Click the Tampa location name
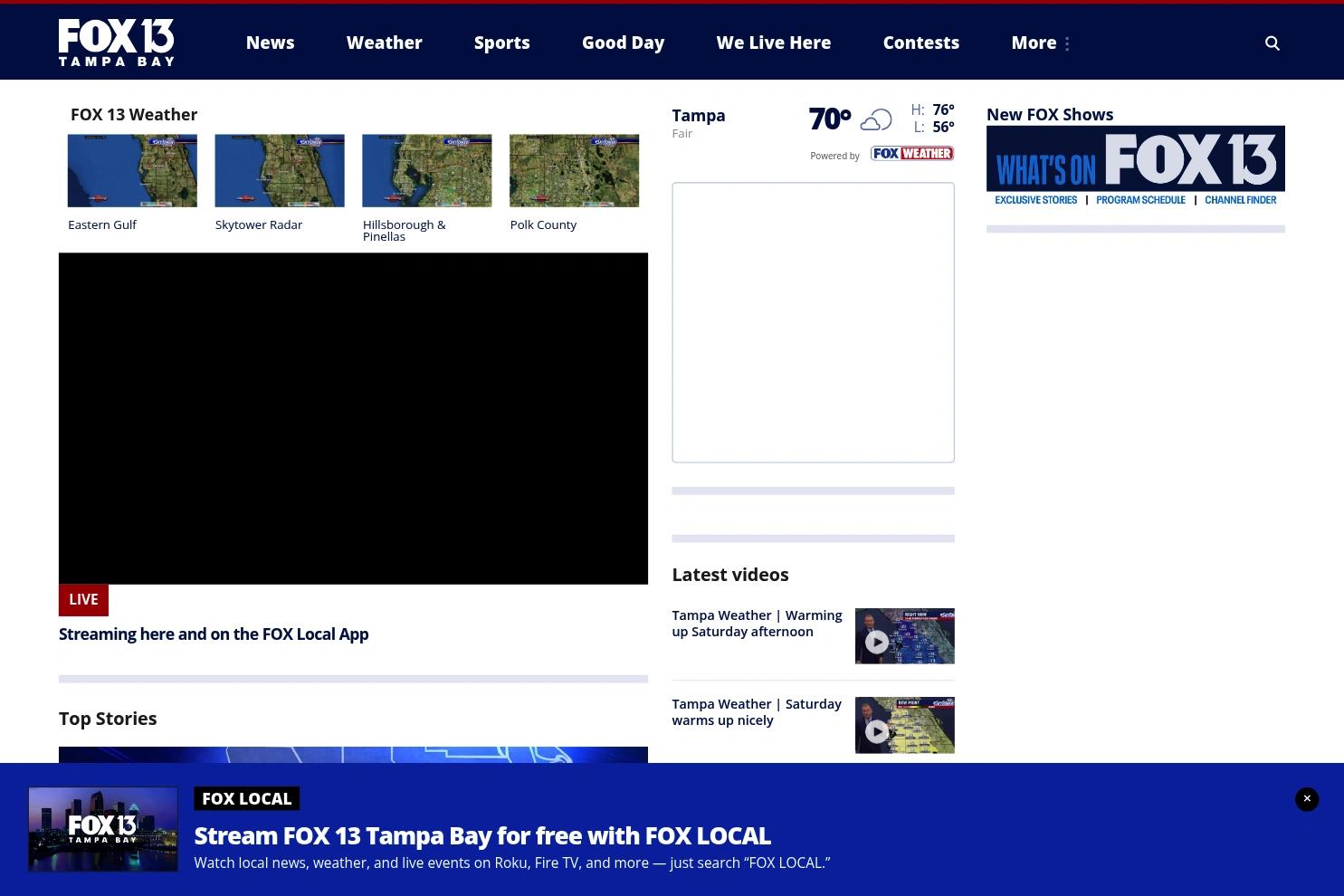This screenshot has width=1344, height=896. tap(699, 116)
